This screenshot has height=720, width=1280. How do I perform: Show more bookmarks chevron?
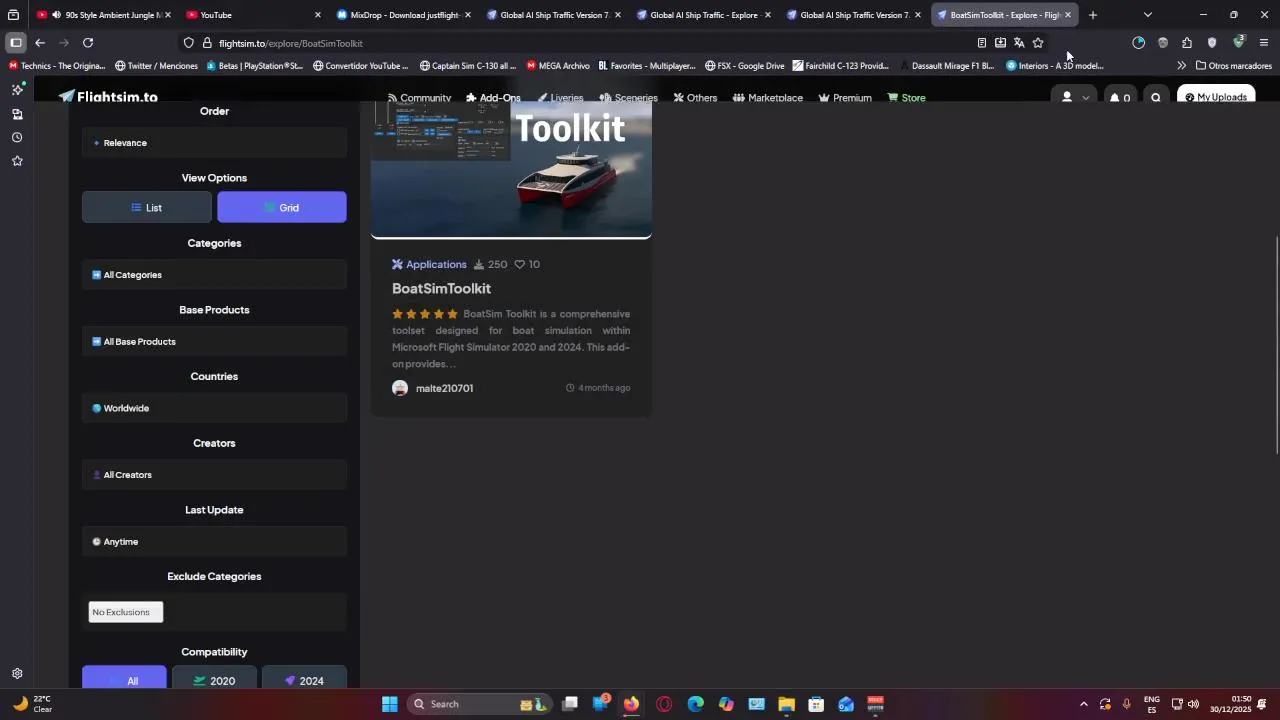[1181, 66]
